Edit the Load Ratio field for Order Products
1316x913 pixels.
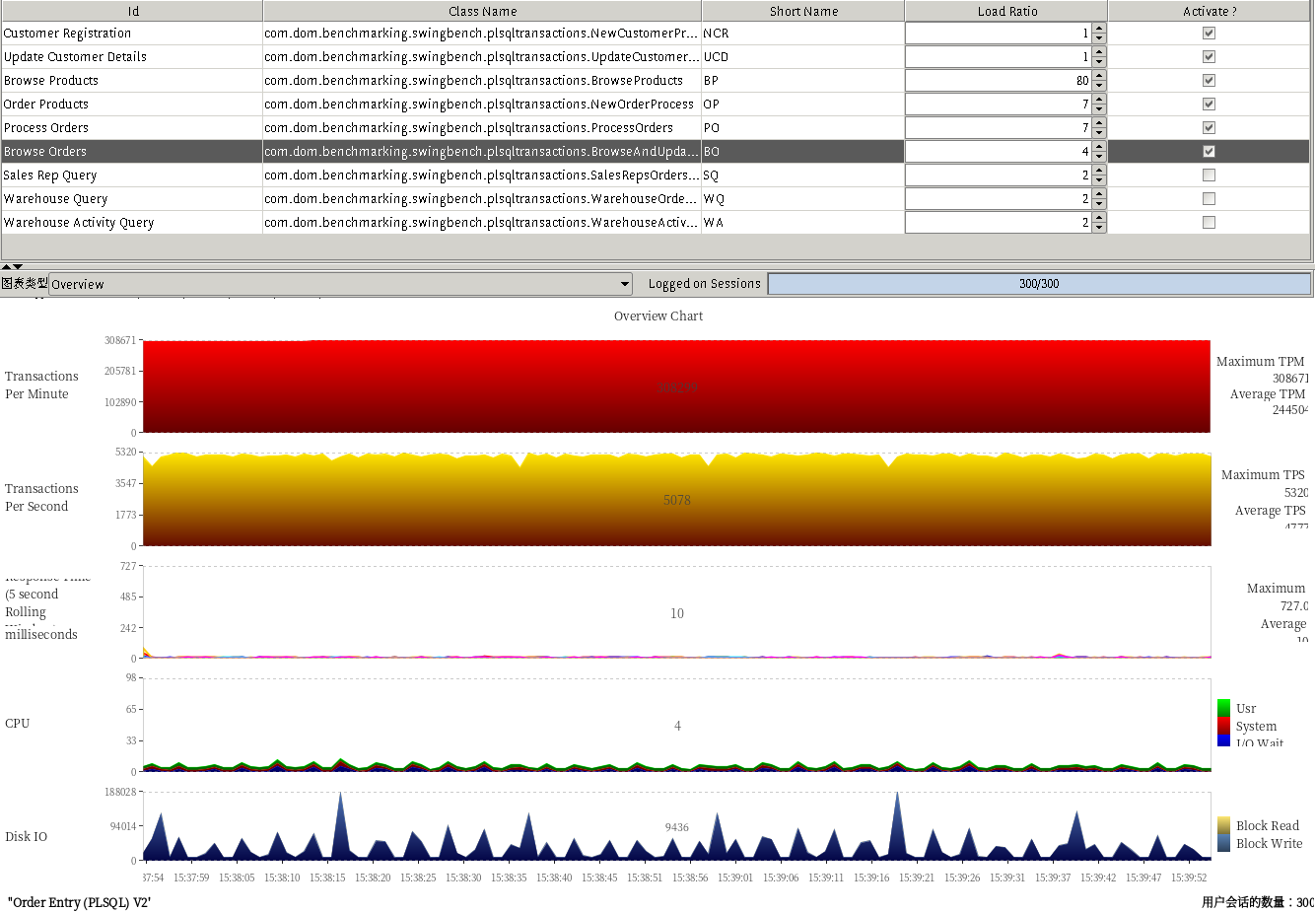pyautogui.click(x=998, y=104)
